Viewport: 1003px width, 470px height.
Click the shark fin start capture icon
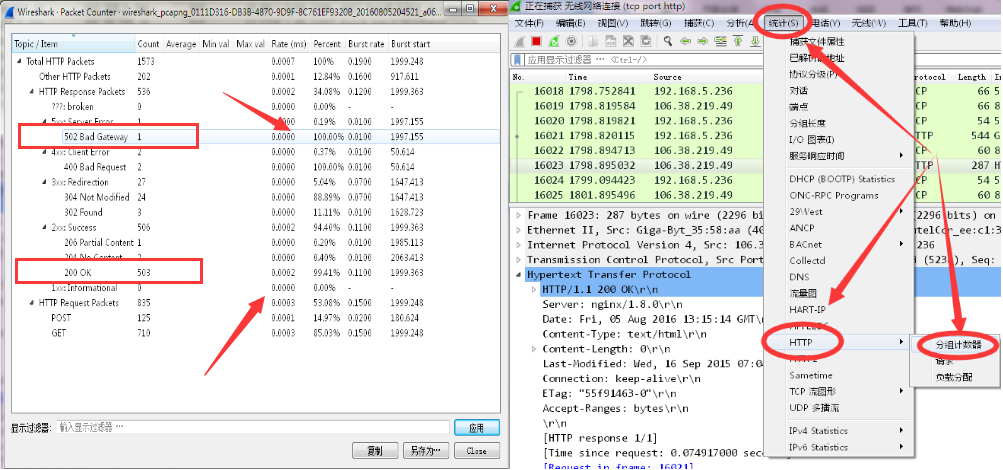pos(520,41)
